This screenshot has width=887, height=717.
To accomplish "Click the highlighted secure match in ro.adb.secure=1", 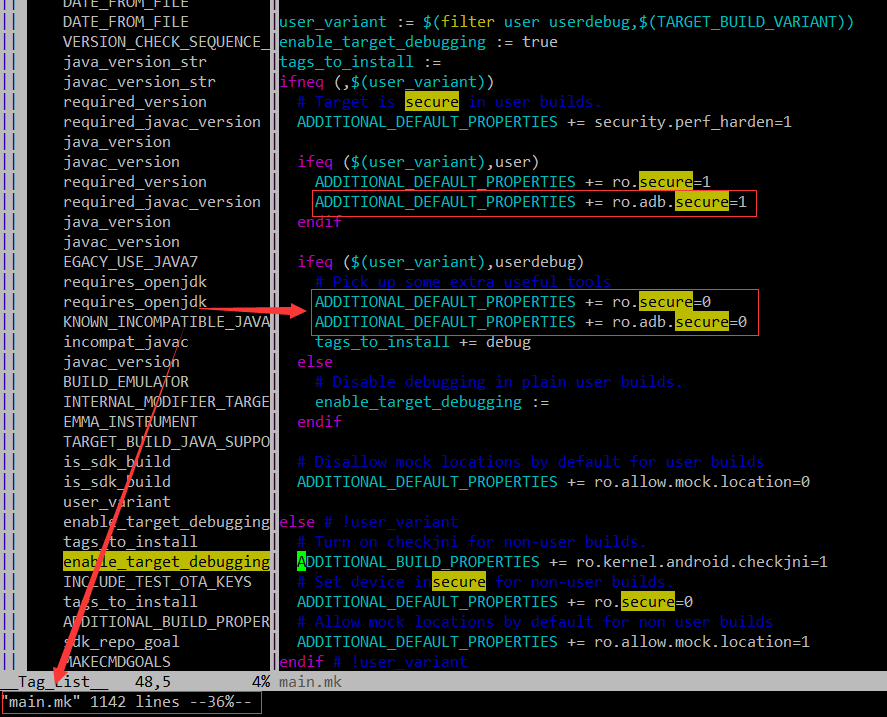I will pyautogui.click(x=701, y=202).
